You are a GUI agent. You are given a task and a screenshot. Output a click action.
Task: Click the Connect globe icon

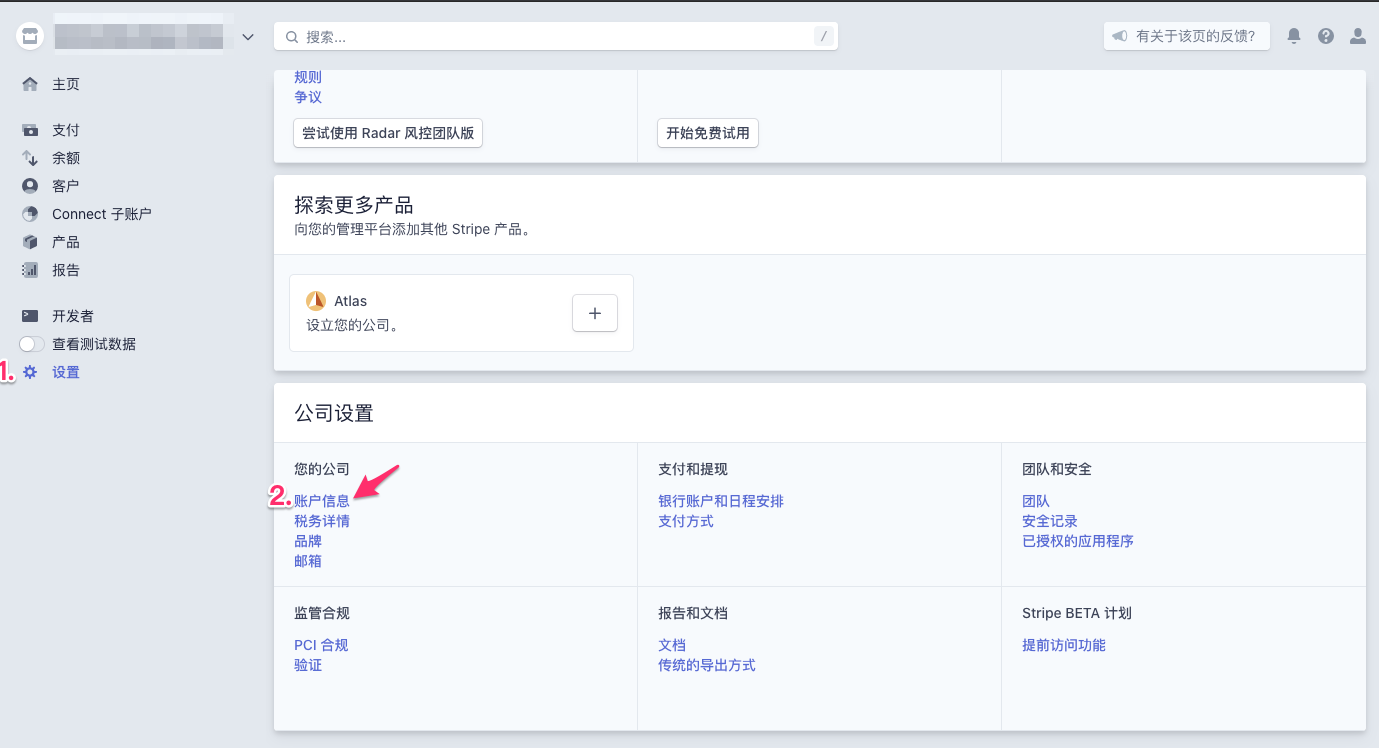point(30,214)
